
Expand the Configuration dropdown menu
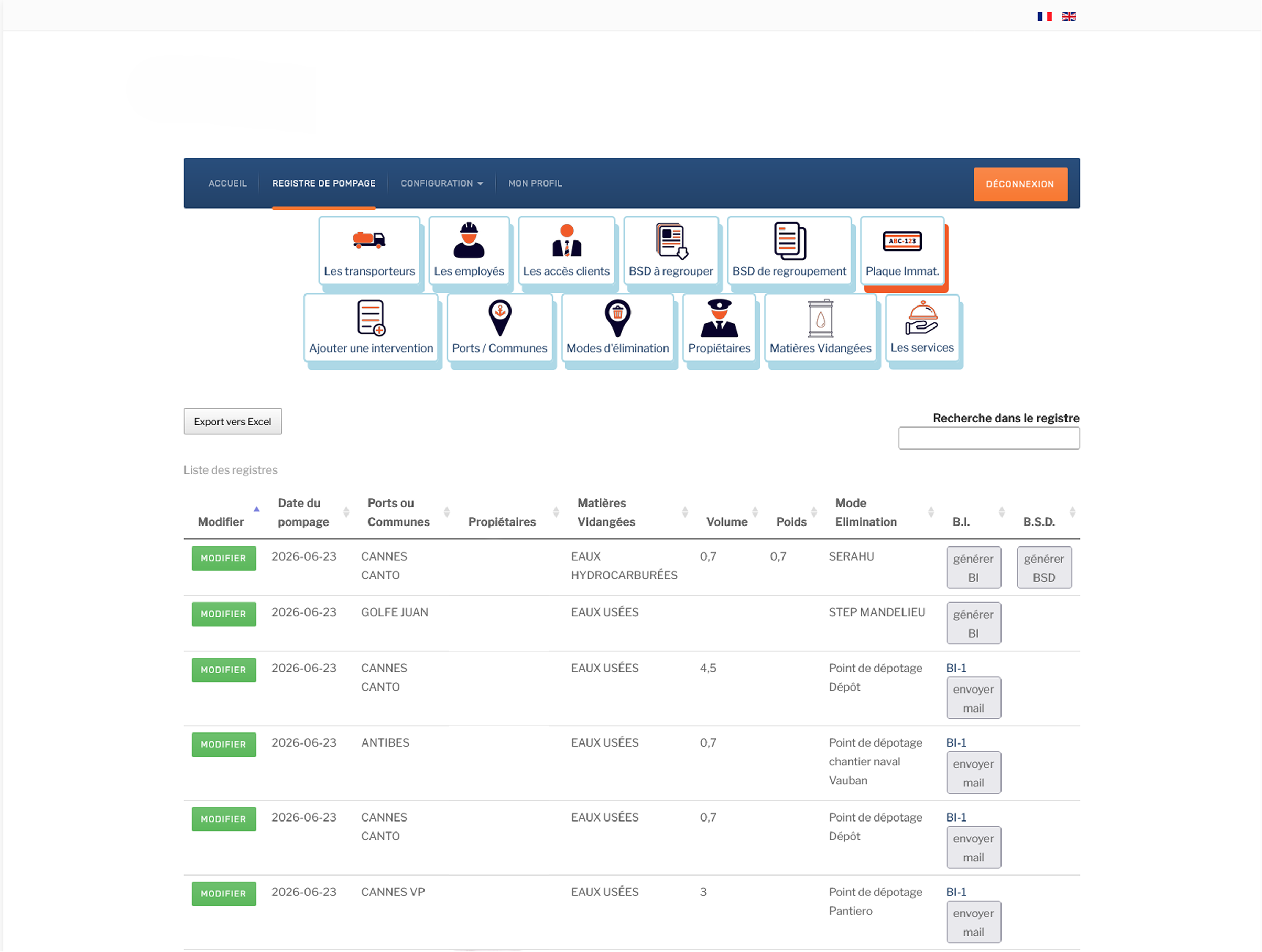tap(442, 184)
